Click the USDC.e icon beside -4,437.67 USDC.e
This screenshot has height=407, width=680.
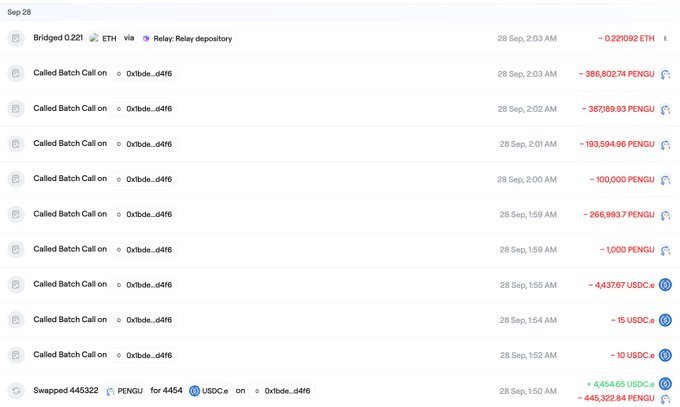click(x=665, y=285)
